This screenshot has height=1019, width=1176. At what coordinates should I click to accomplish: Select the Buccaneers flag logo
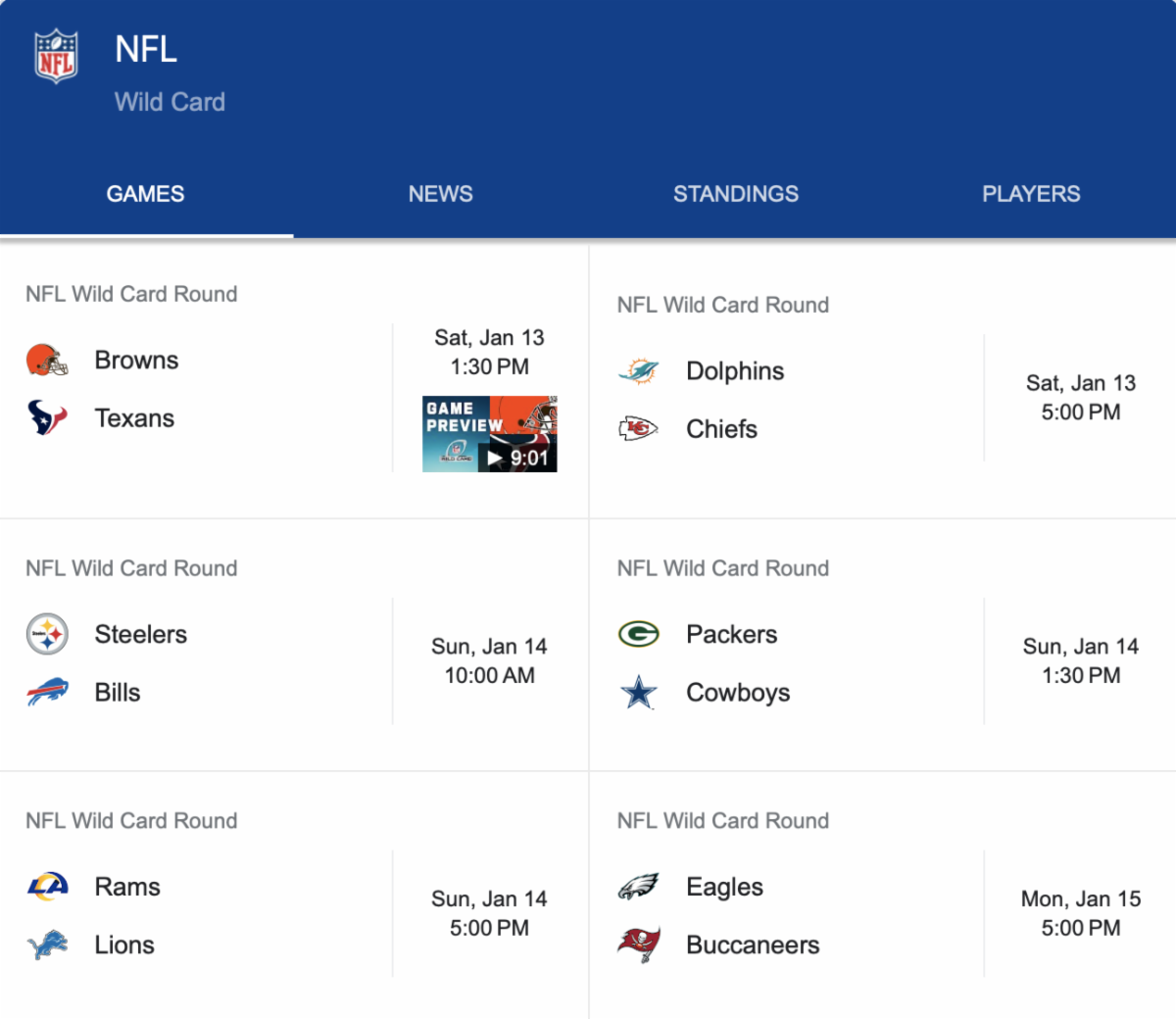tap(638, 946)
